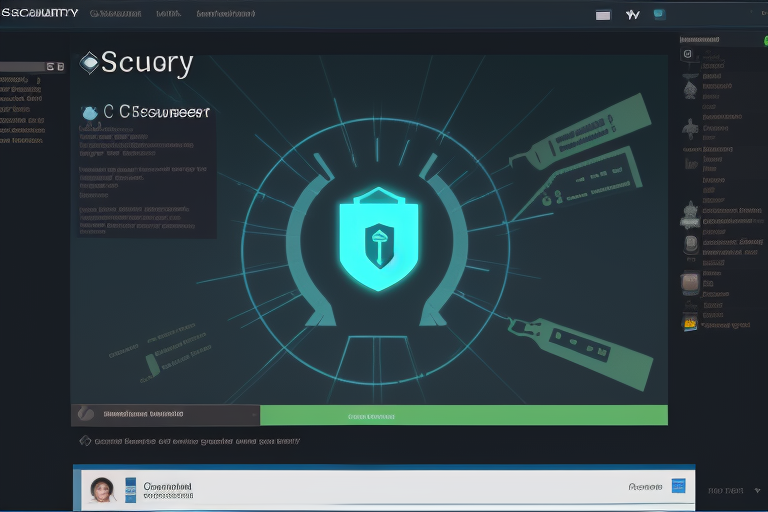Click the brown square icon in the right sidebar
The height and width of the screenshot is (512, 768).
(x=689, y=283)
